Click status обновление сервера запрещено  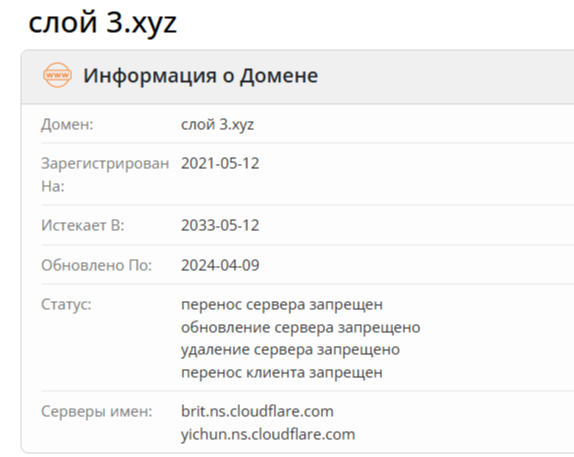[301, 327]
